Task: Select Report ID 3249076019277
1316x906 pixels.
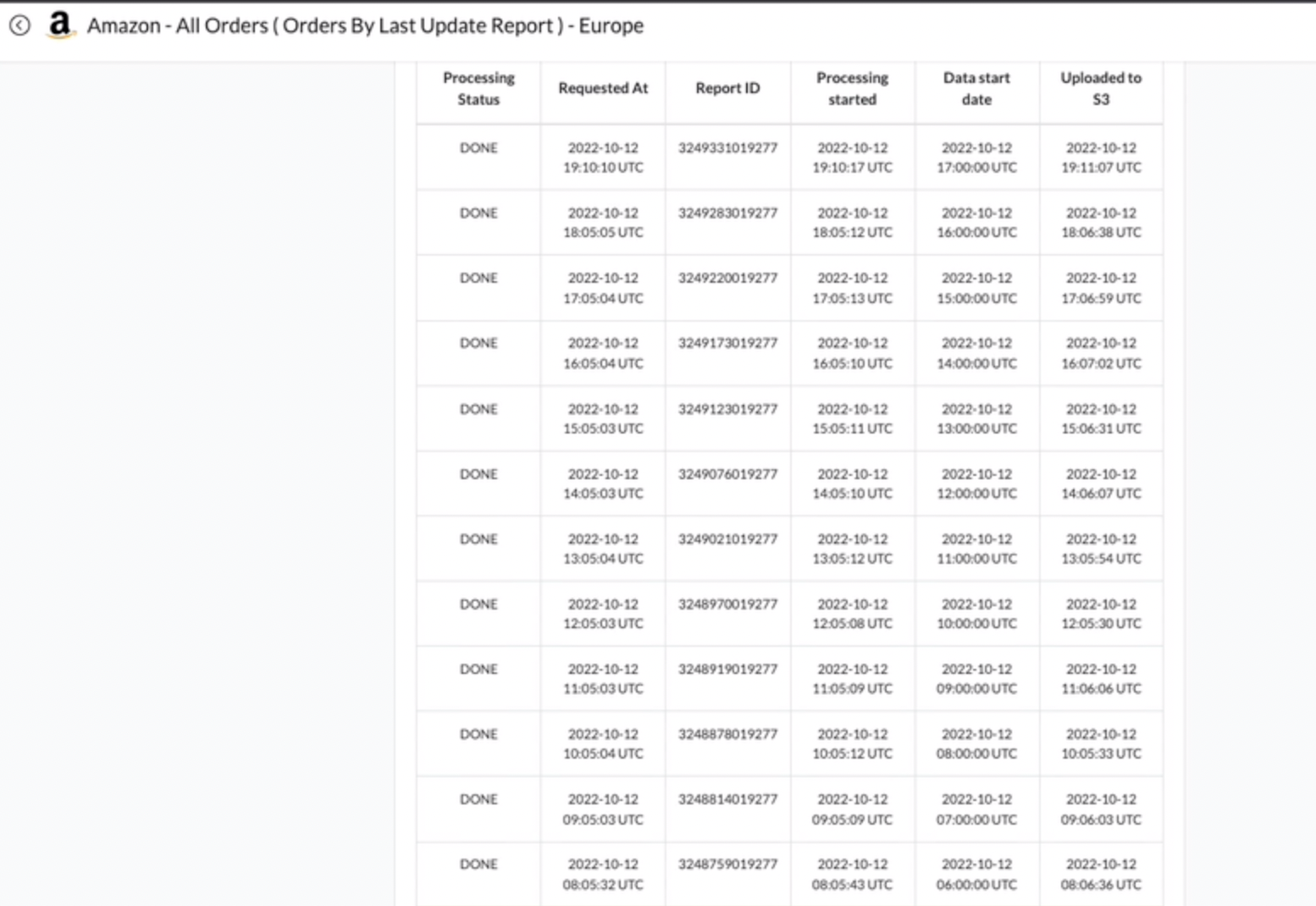Action: pos(727,474)
